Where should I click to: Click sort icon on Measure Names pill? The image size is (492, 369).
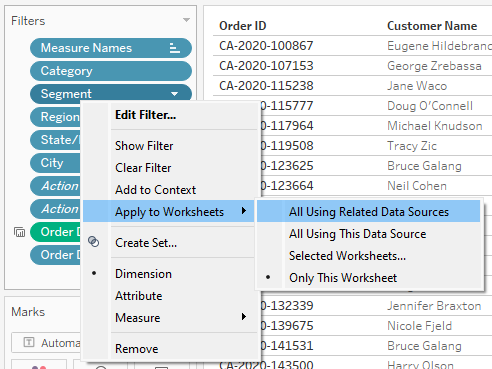(175, 48)
